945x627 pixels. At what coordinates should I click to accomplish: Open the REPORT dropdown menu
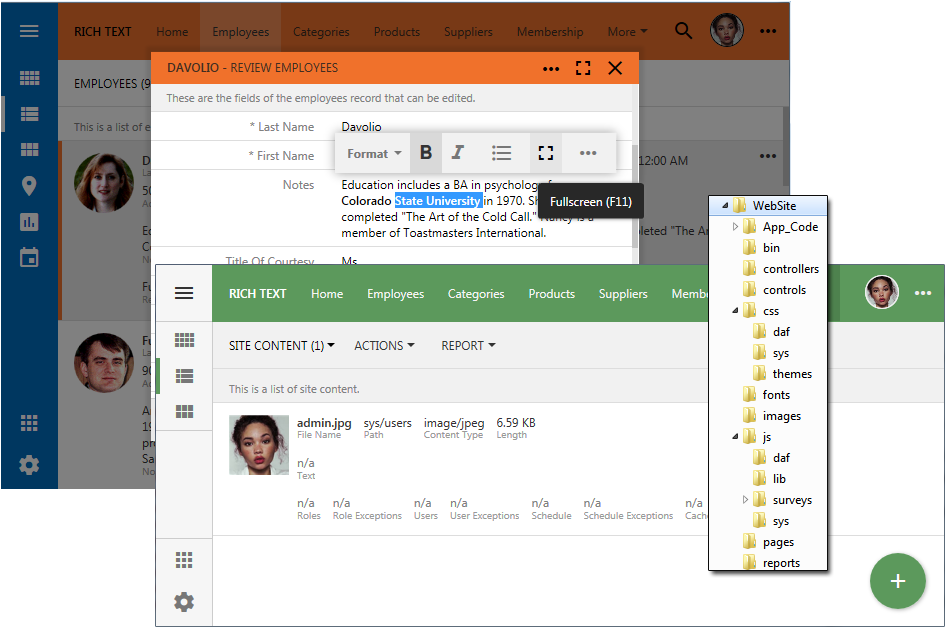pos(467,345)
